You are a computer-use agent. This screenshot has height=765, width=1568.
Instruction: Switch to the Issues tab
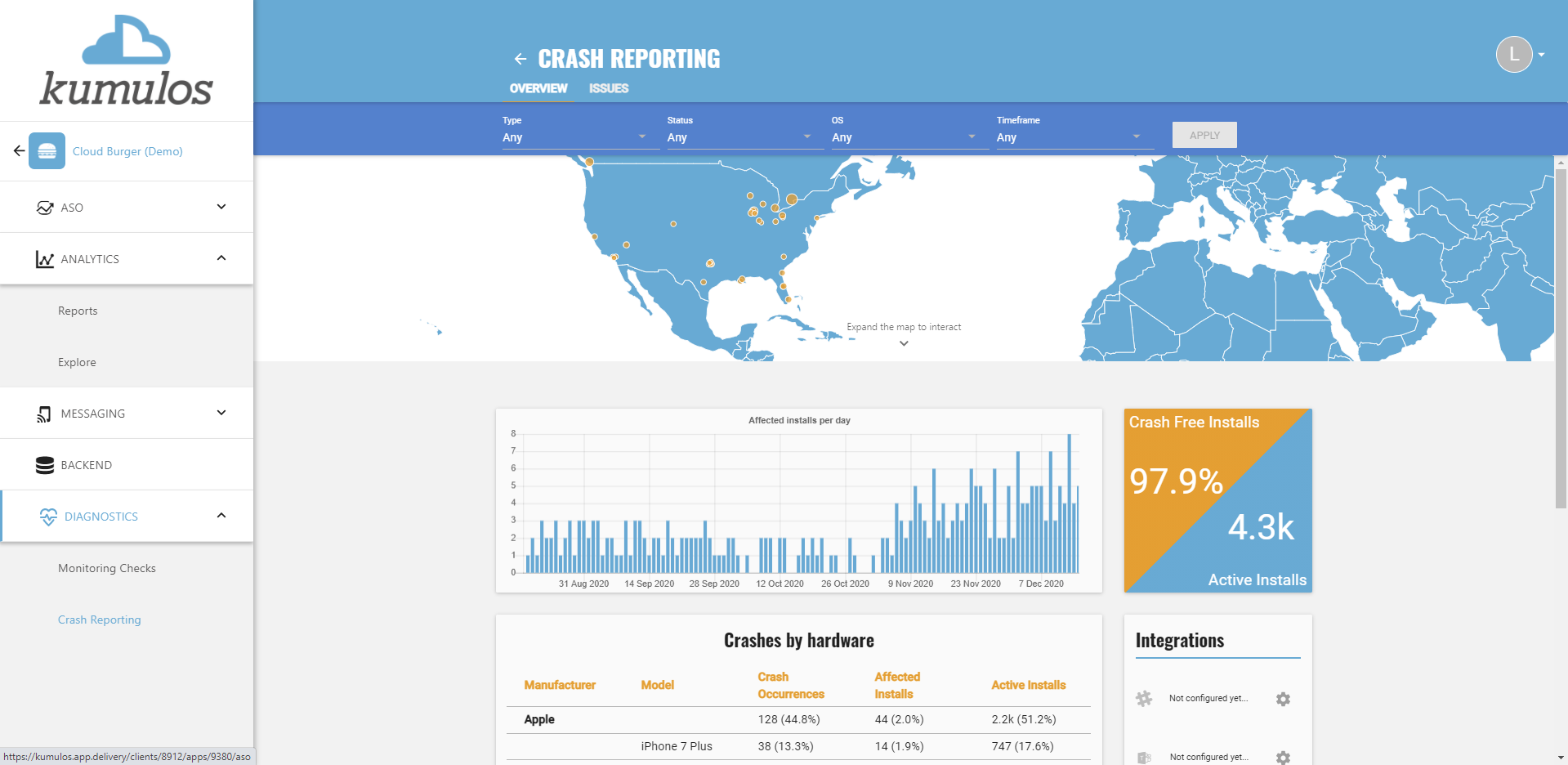point(609,88)
